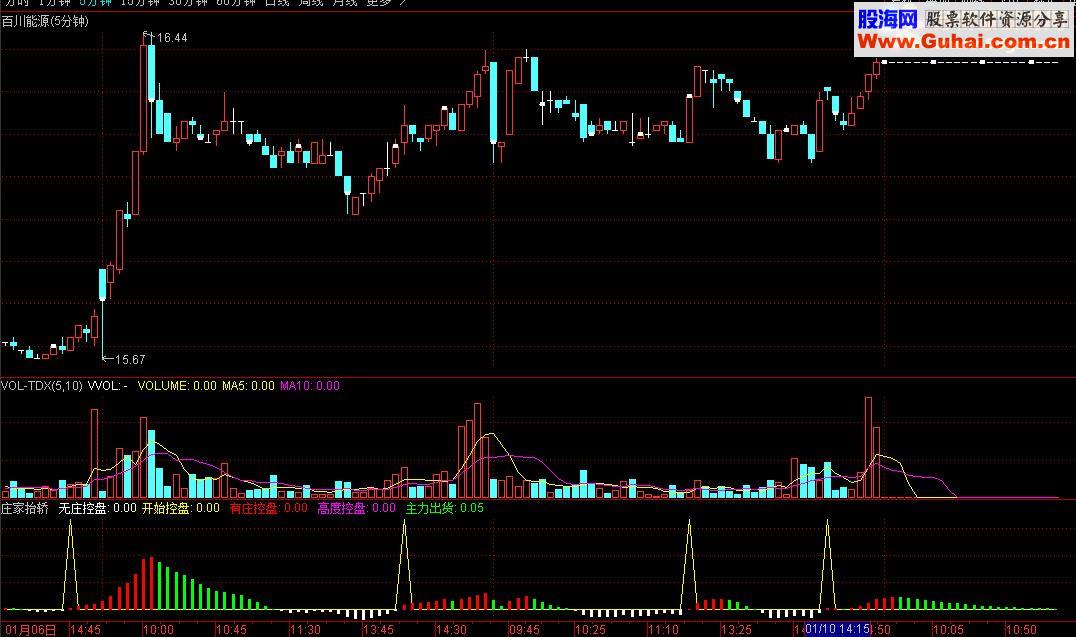Click the highlighted 01/10 14:15 cursor time
The image size is (1076, 637).
point(837,629)
